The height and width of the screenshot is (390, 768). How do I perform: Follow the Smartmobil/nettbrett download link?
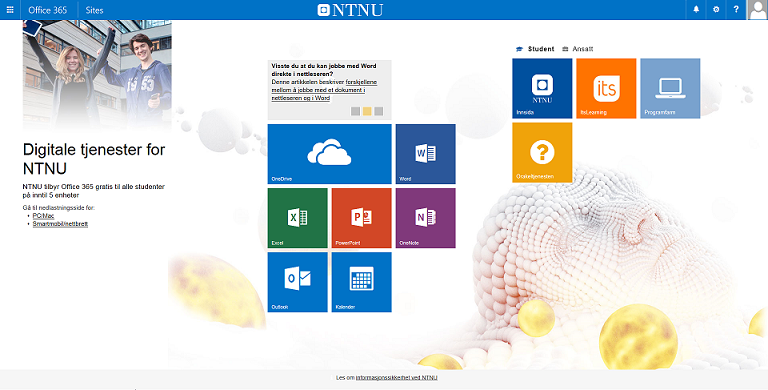[x=60, y=224]
